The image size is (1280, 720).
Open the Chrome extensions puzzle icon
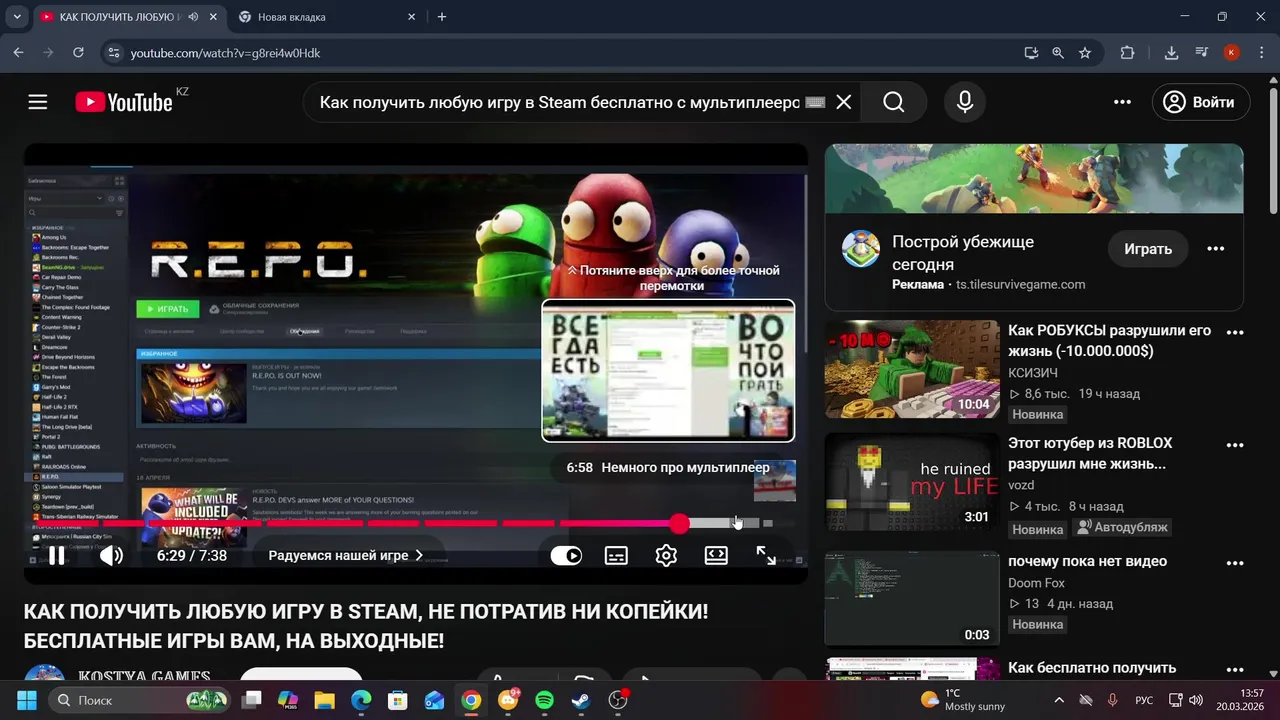[1127, 53]
